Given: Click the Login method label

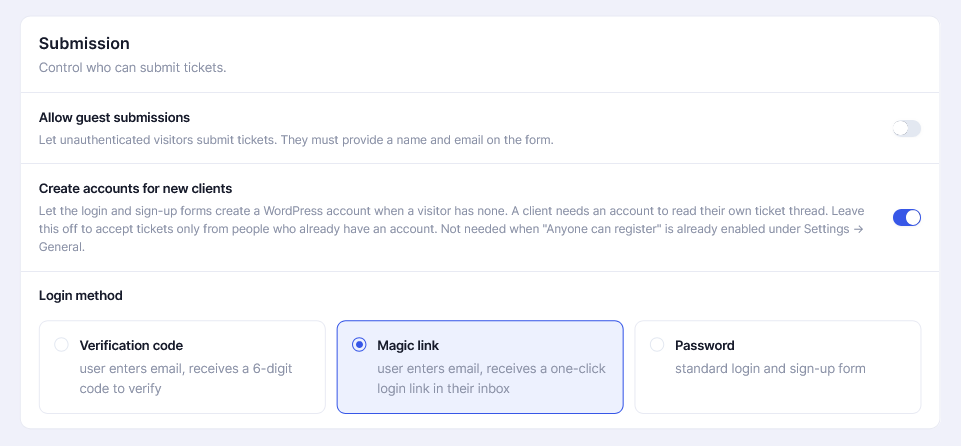Looking at the screenshot, I should coord(80,296).
